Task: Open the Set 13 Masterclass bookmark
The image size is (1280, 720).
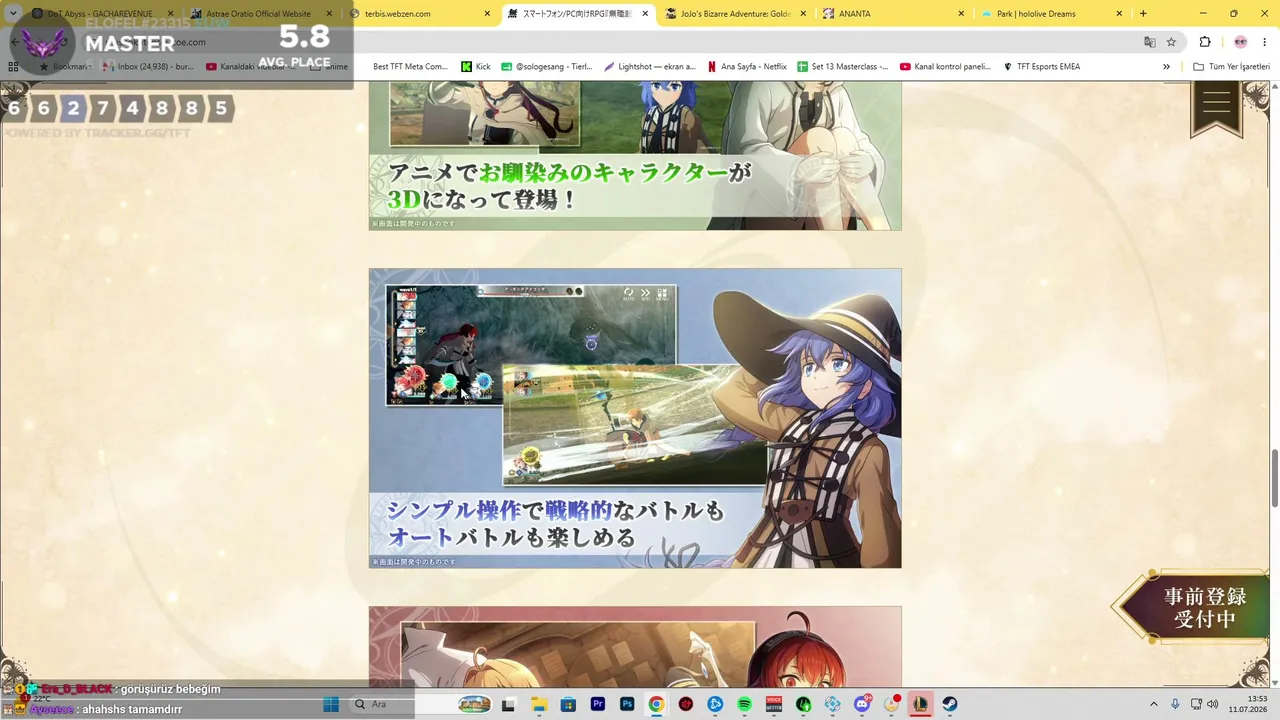Action: pos(842,67)
